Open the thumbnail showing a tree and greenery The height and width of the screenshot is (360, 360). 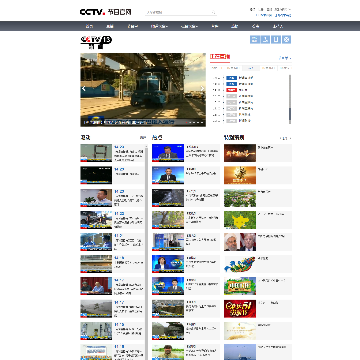(168, 220)
